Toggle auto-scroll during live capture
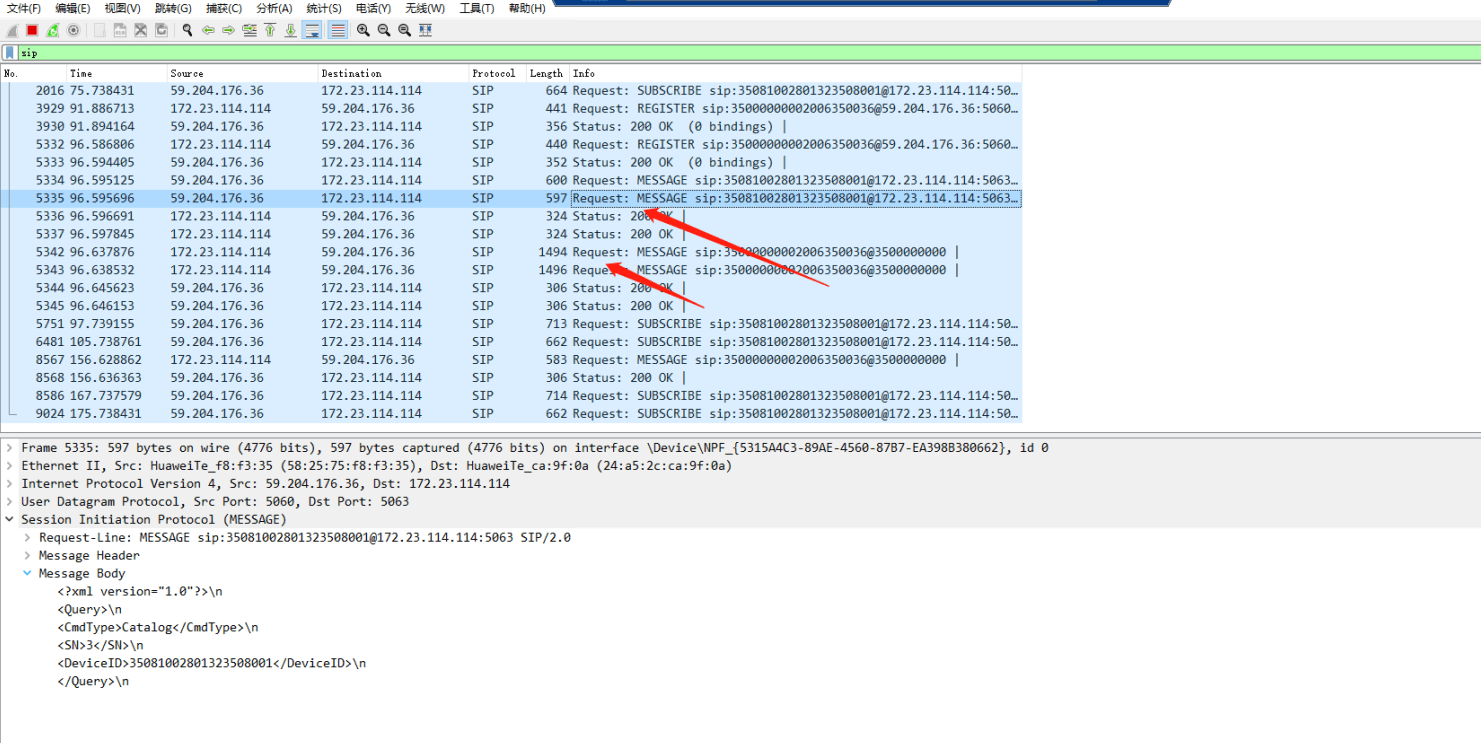Image resolution: width=1481 pixels, height=743 pixels. [x=312, y=30]
